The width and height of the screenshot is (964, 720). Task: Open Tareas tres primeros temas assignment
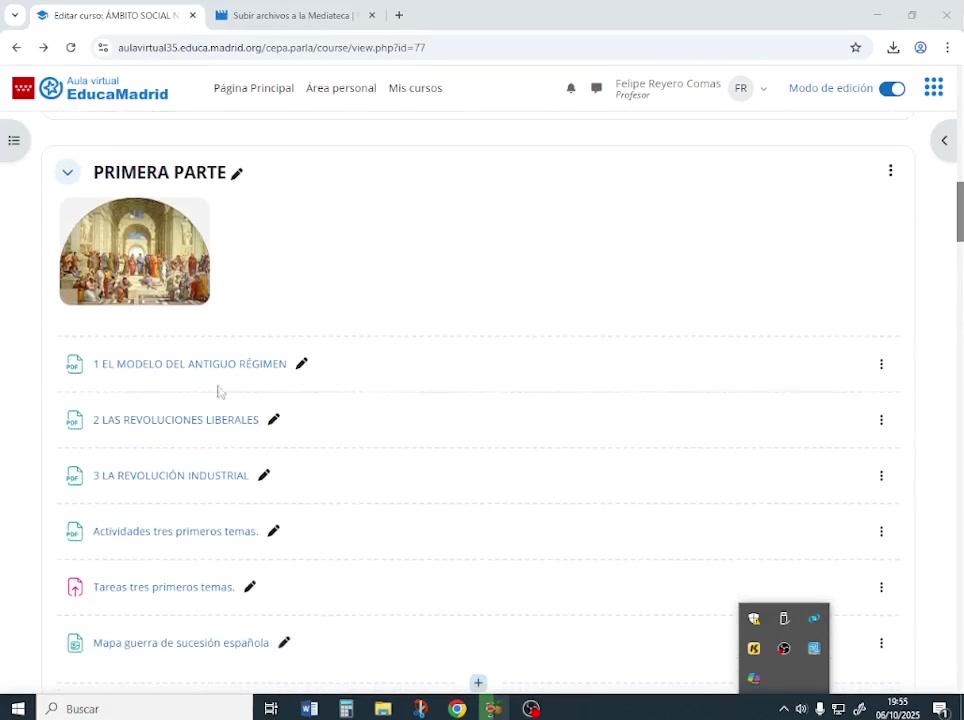coord(164,587)
